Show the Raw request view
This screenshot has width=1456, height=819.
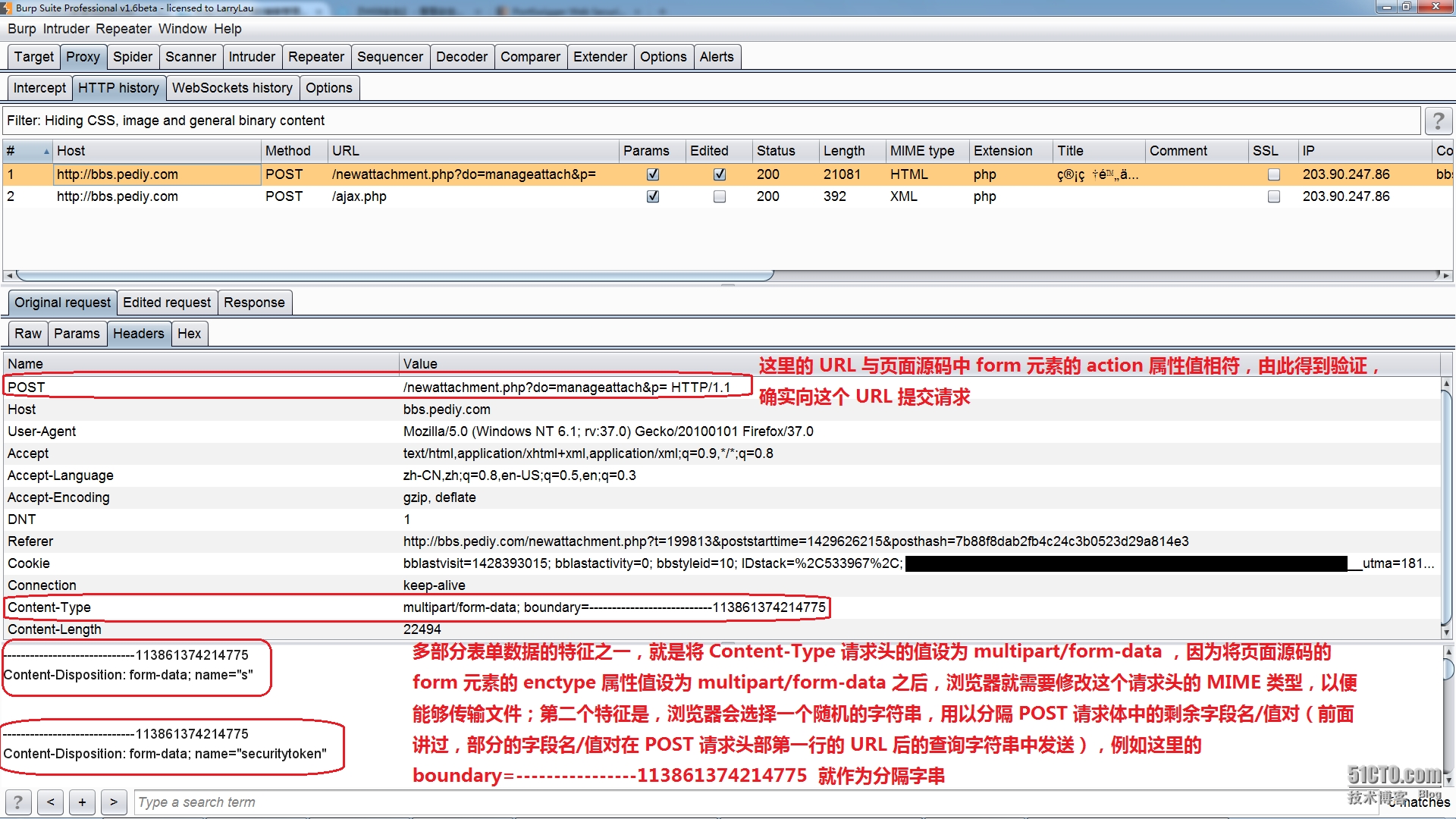28,334
